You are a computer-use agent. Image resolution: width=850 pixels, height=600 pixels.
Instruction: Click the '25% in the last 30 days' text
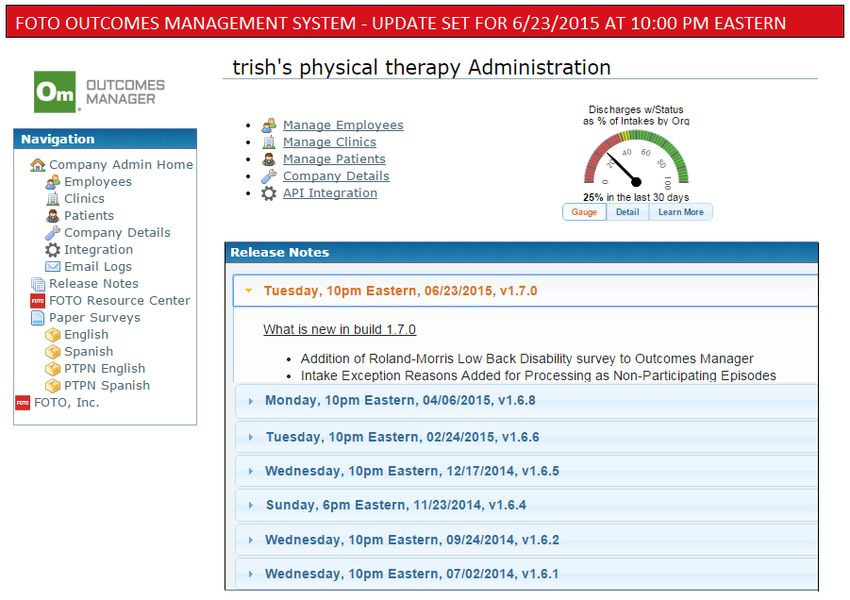[x=636, y=197]
